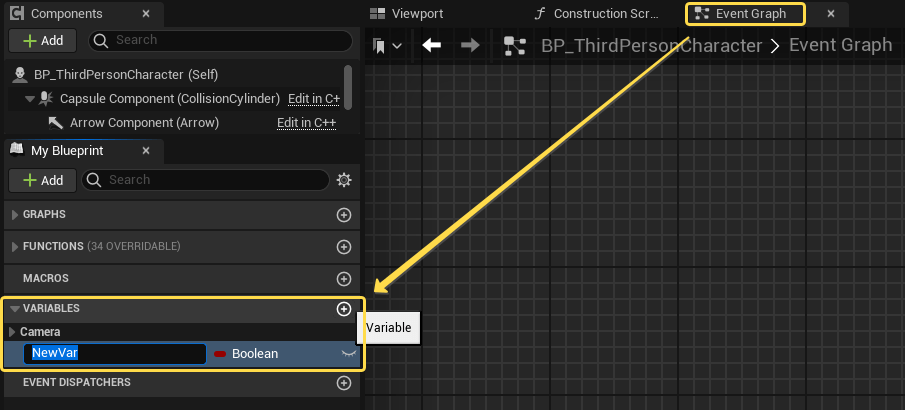This screenshot has width=905, height=410.
Task: Collapse the Variables section
Action: pyautogui.click(x=15, y=308)
